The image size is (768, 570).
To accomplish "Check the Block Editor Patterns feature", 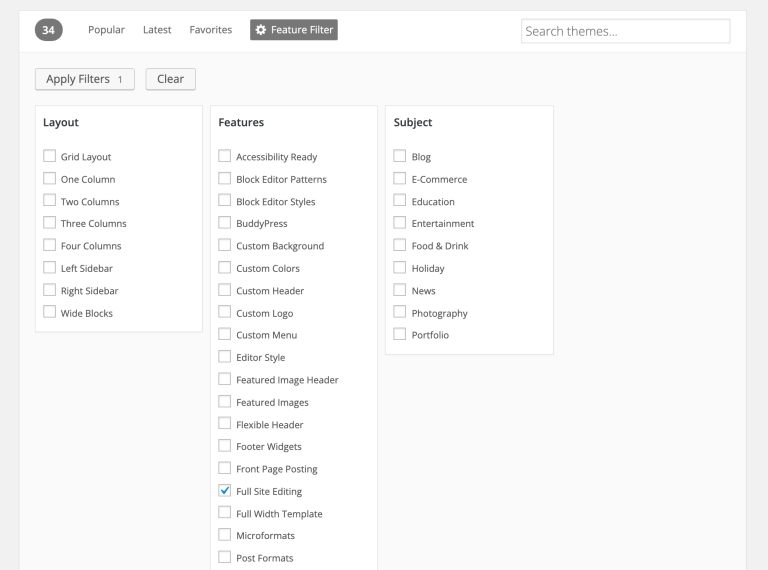I will [224, 178].
